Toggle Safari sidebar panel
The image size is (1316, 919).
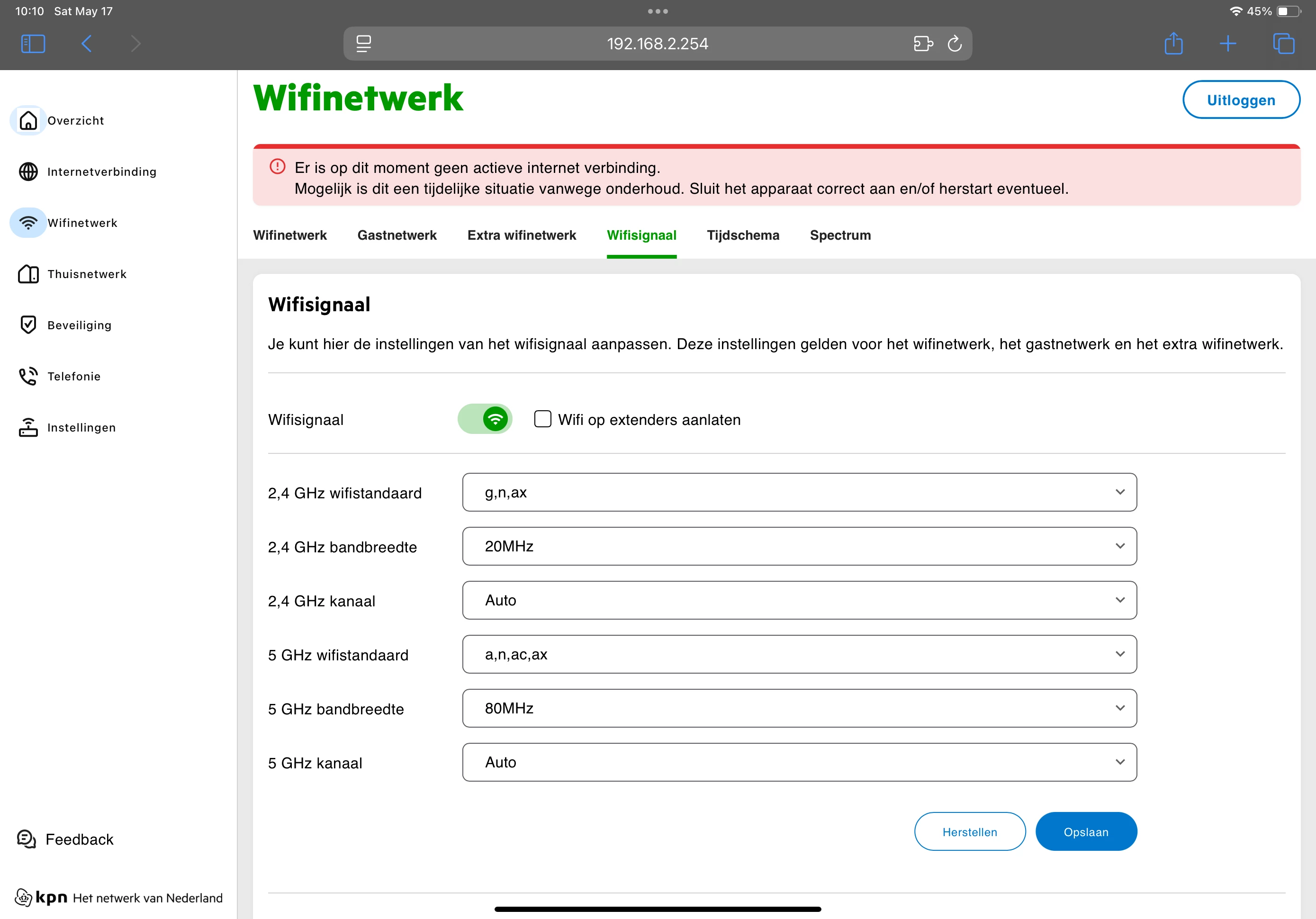(33, 44)
